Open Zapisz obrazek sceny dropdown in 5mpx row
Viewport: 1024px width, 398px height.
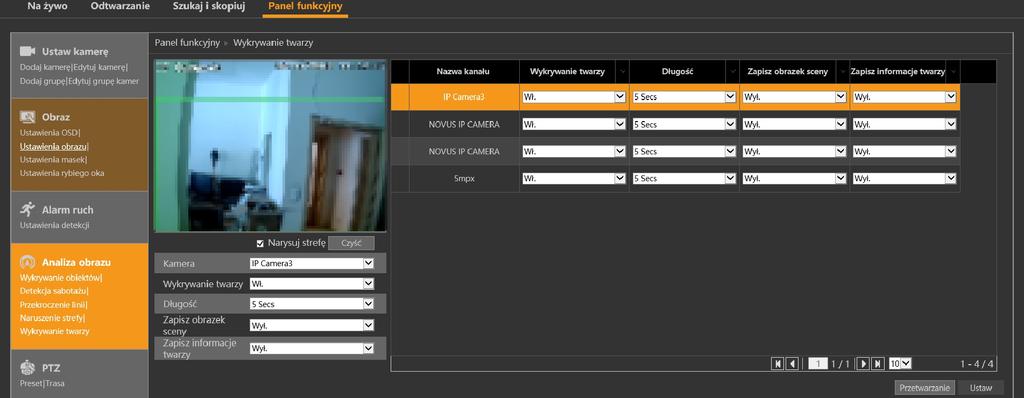pyautogui.click(x=794, y=178)
